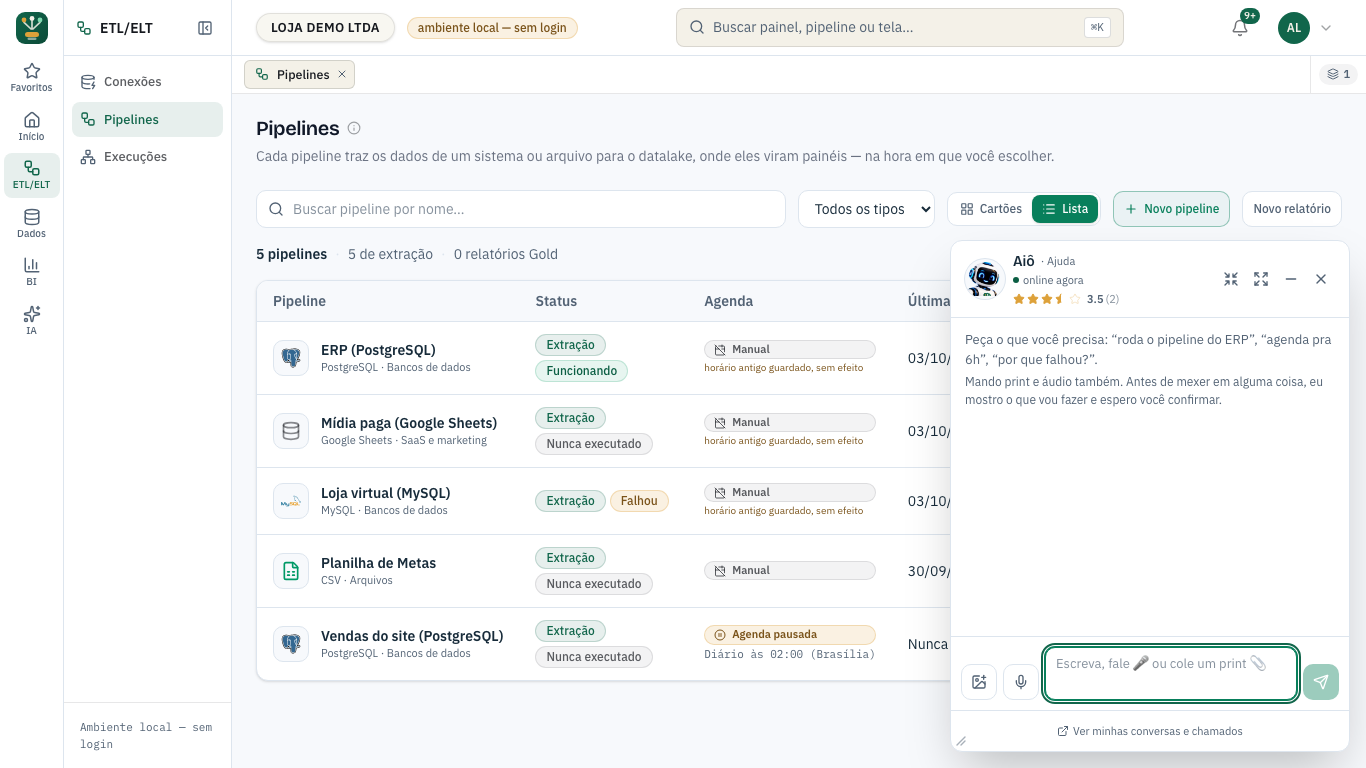This screenshot has width=1366, height=768.
Task: Click the Aiô chat message input
Action: coord(1171,673)
